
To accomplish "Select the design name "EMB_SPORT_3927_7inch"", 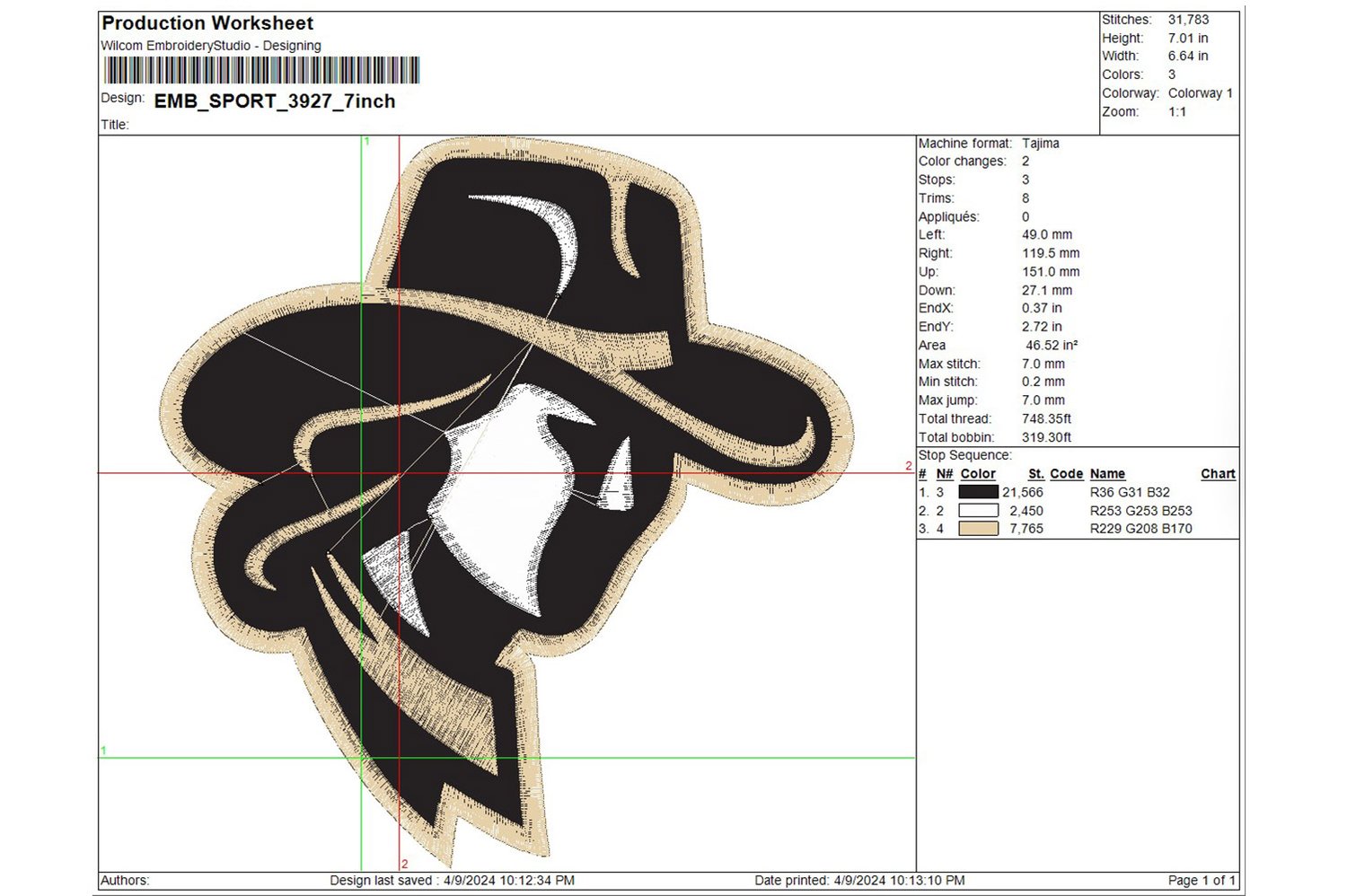I will [x=275, y=101].
